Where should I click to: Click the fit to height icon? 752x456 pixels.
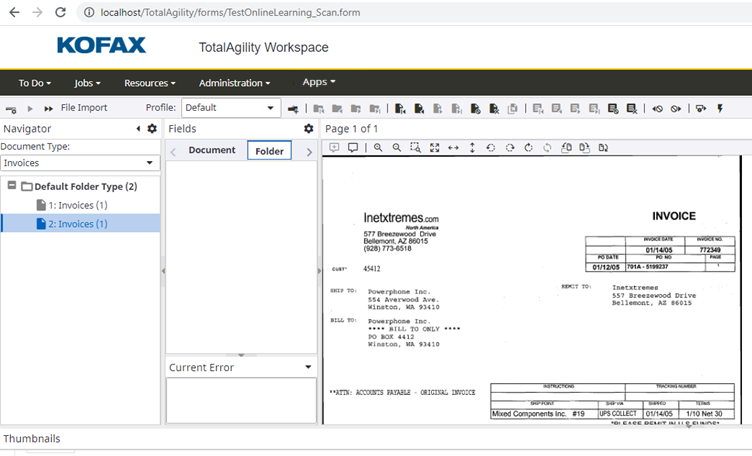pos(472,148)
